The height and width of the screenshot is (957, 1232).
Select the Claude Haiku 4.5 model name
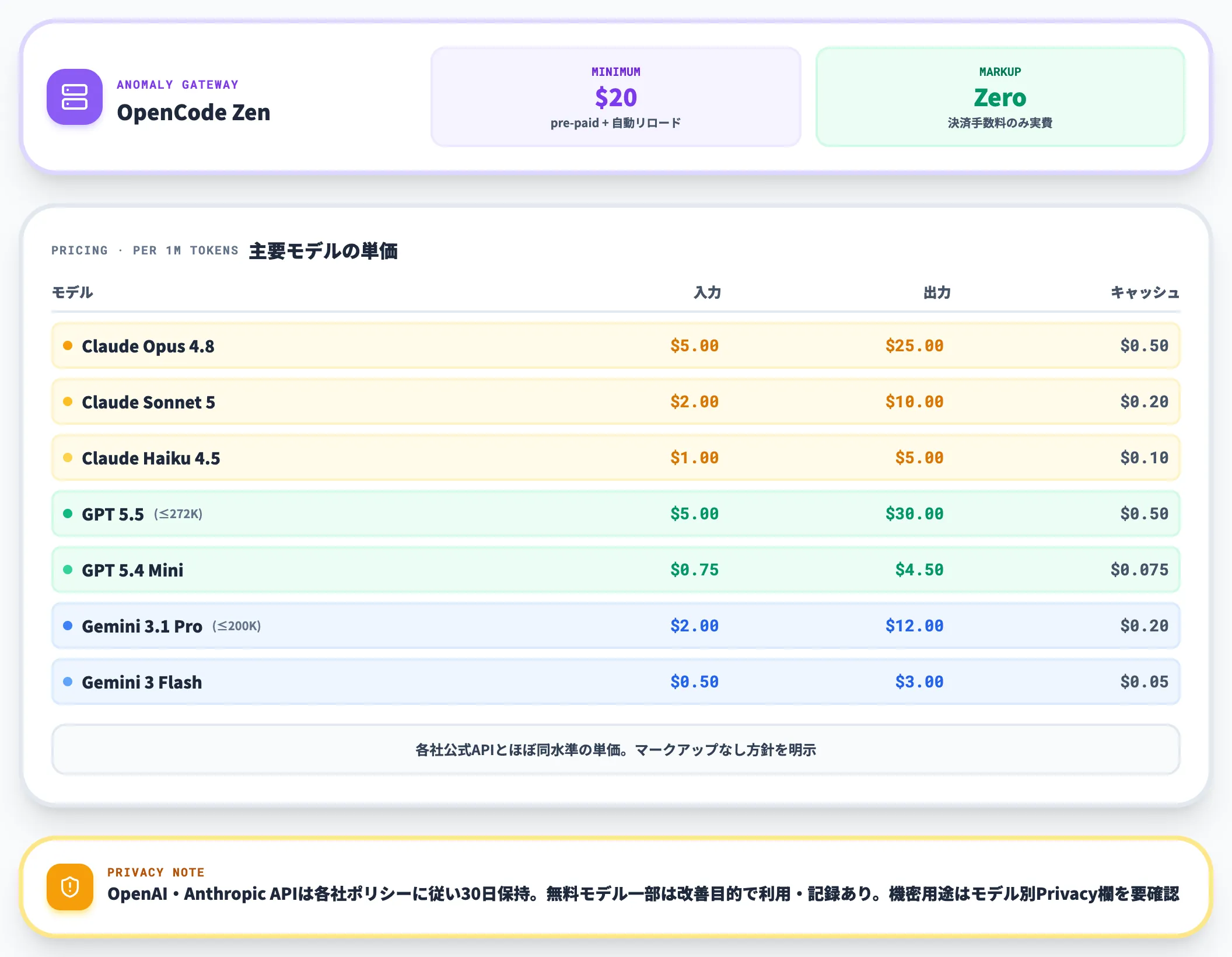(151, 458)
